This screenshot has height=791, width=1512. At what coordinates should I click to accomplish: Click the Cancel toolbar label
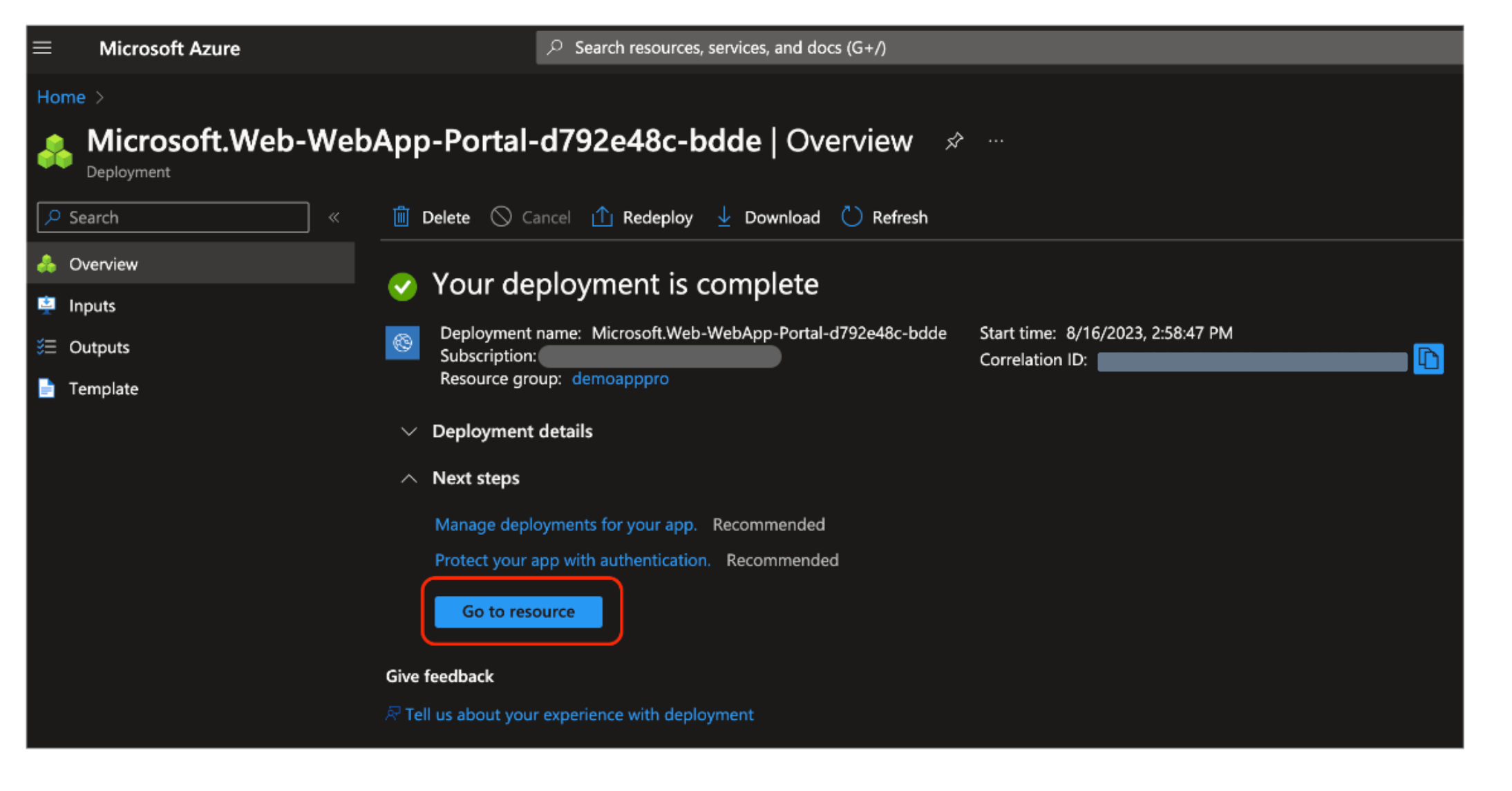click(546, 217)
